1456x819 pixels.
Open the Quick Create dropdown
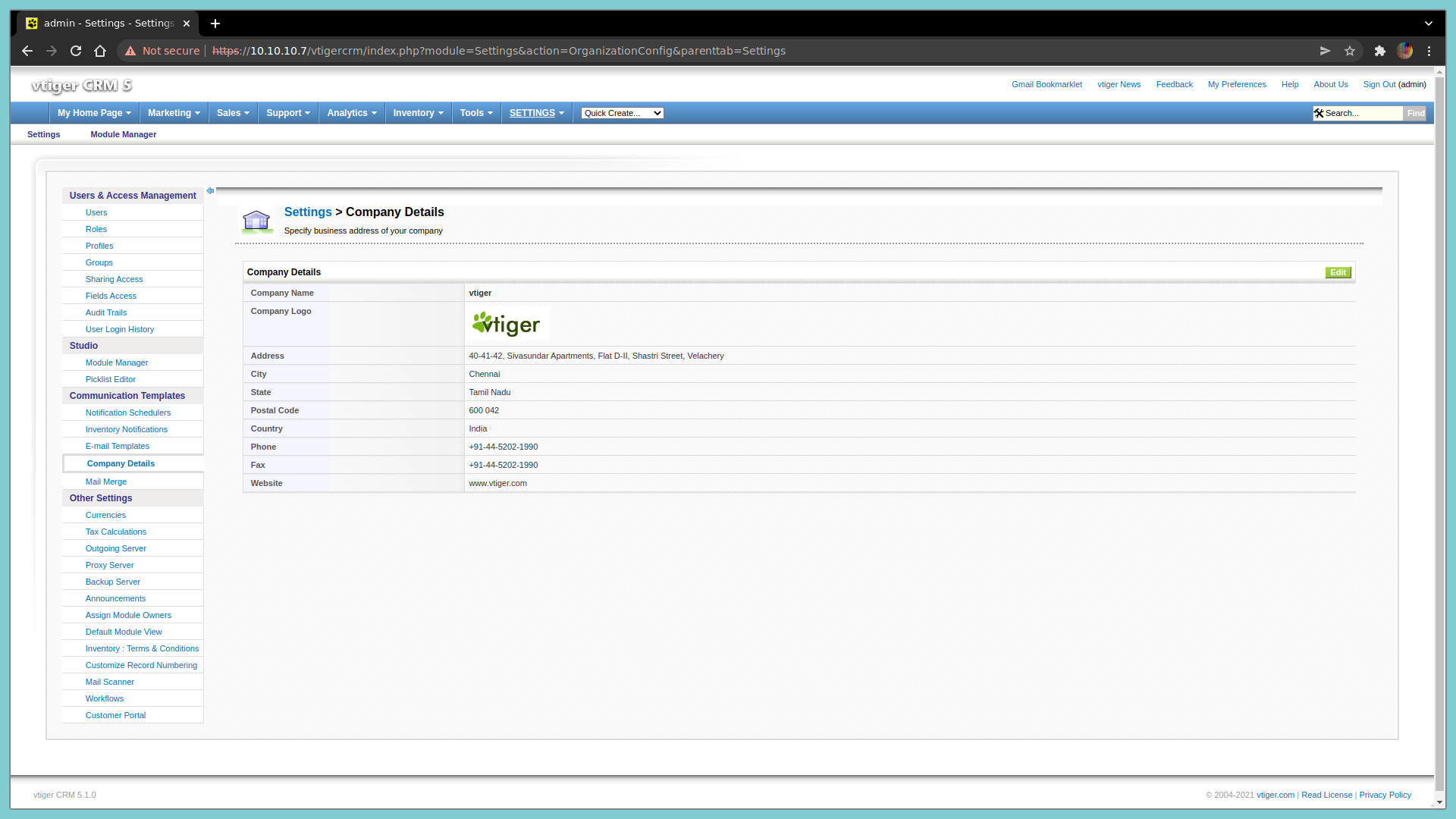pos(622,113)
